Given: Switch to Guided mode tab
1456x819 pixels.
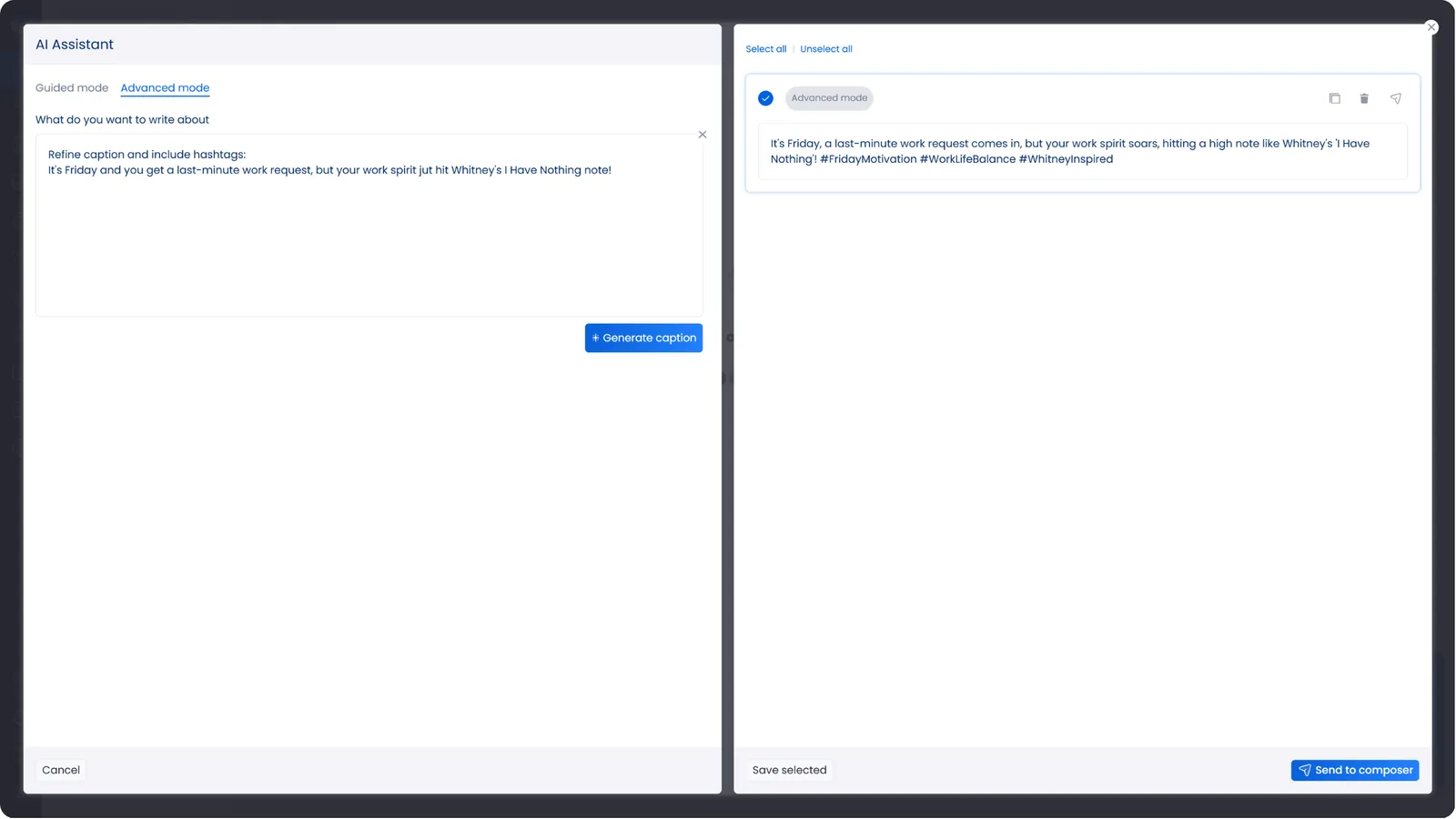Looking at the screenshot, I should (x=72, y=88).
